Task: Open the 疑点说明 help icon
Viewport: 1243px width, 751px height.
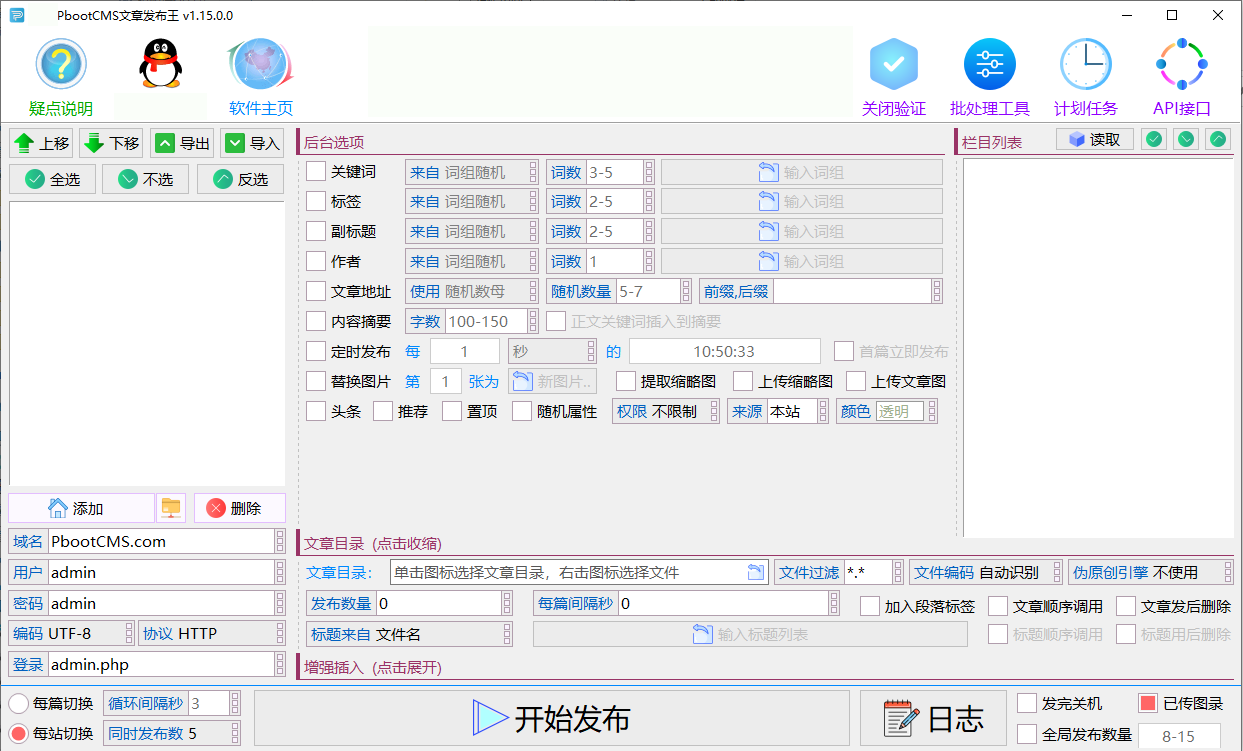Action: (61, 64)
